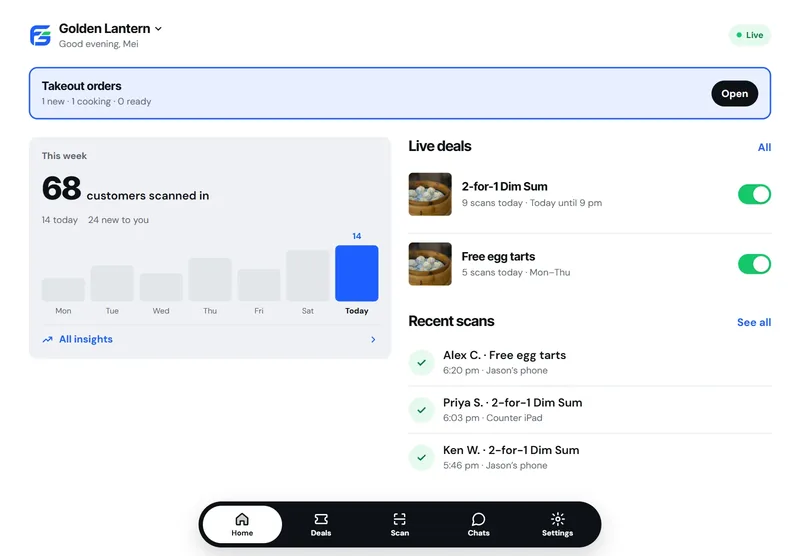This screenshot has height=556, width=800.
Task: Click the checkmark icon for Priya S. scan
Action: click(421, 410)
